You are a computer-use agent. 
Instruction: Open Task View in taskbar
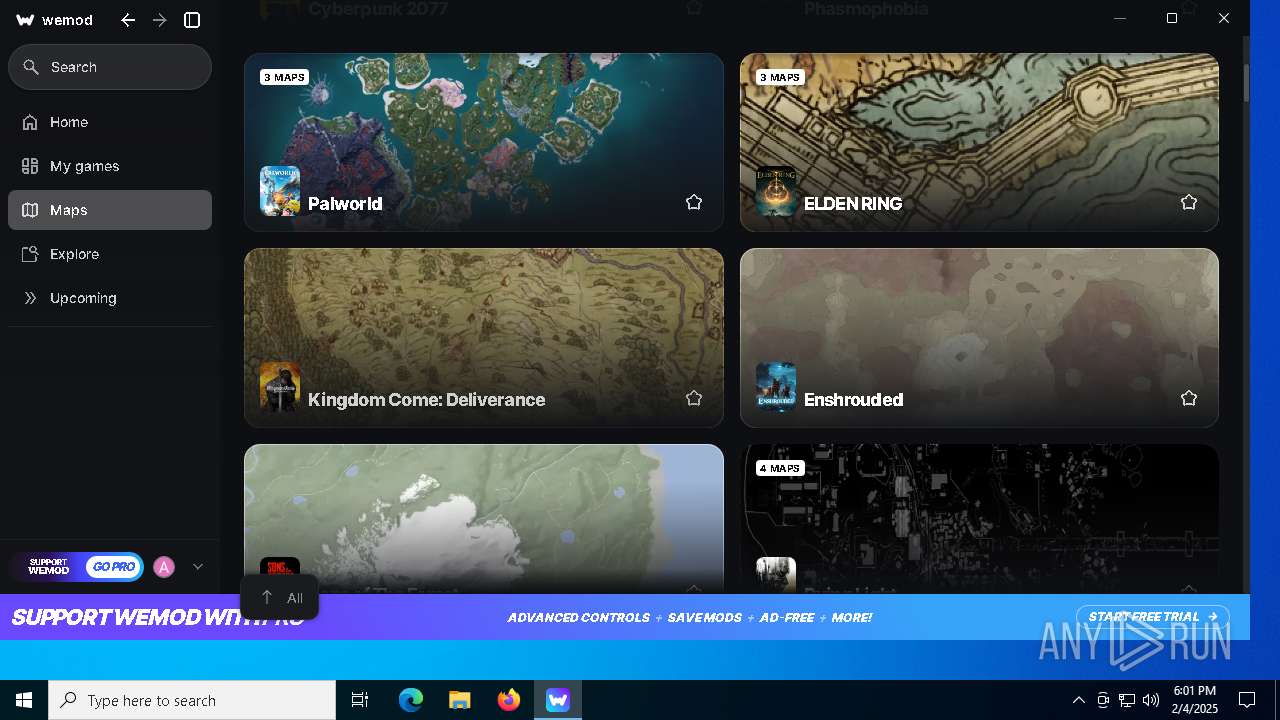360,700
